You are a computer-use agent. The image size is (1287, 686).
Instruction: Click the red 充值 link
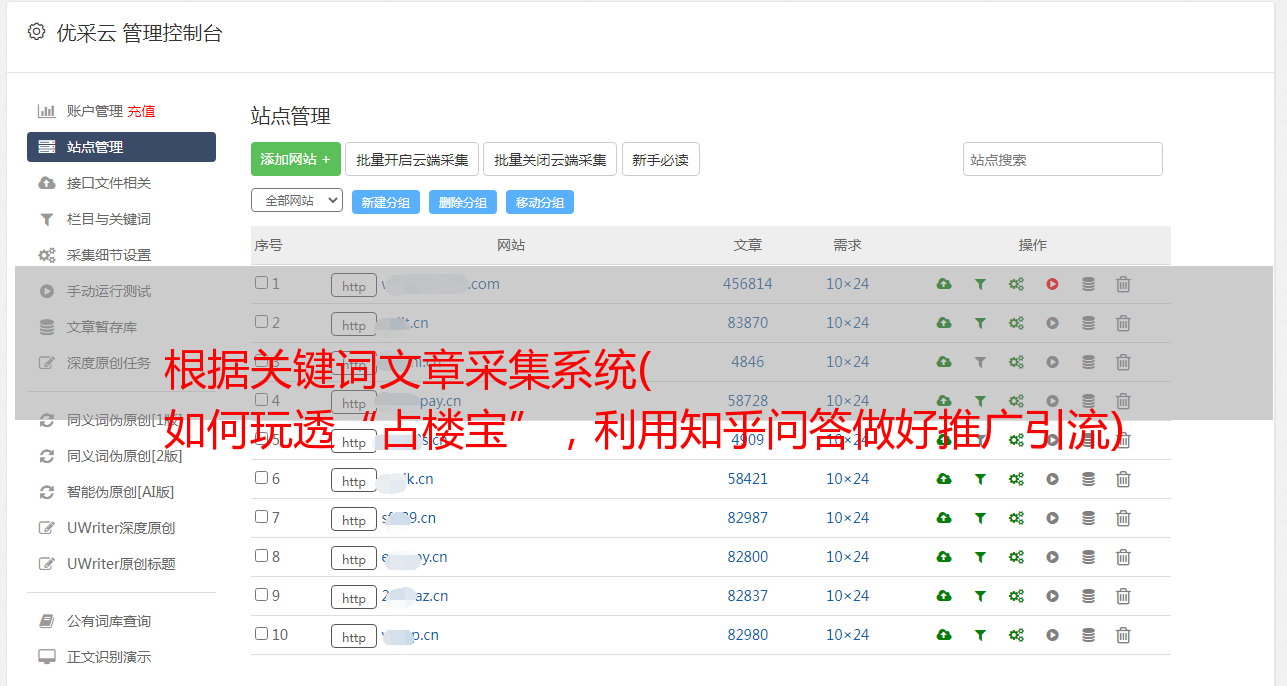pyautogui.click(x=141, y=111)
